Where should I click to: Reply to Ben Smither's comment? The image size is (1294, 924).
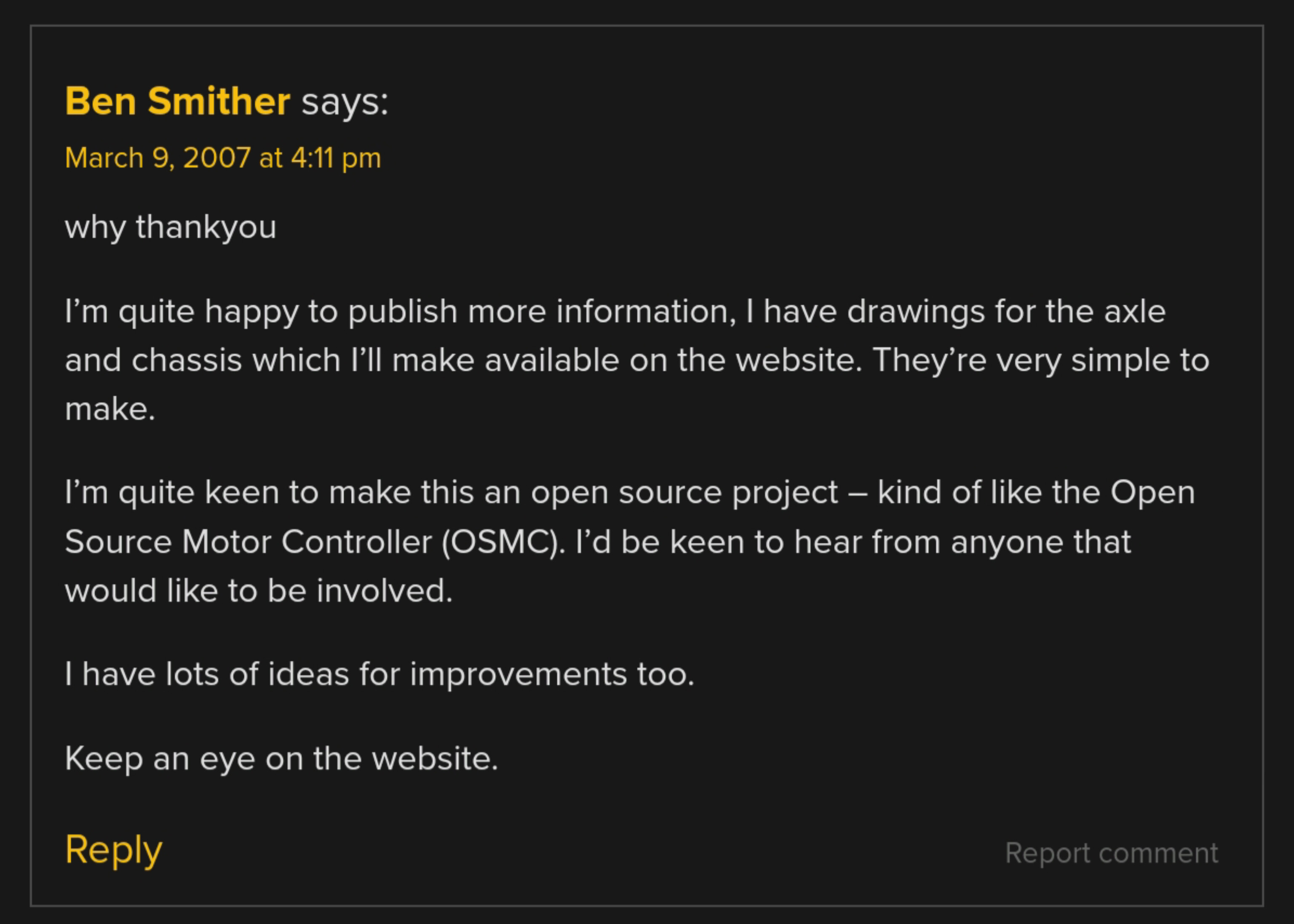114,850
